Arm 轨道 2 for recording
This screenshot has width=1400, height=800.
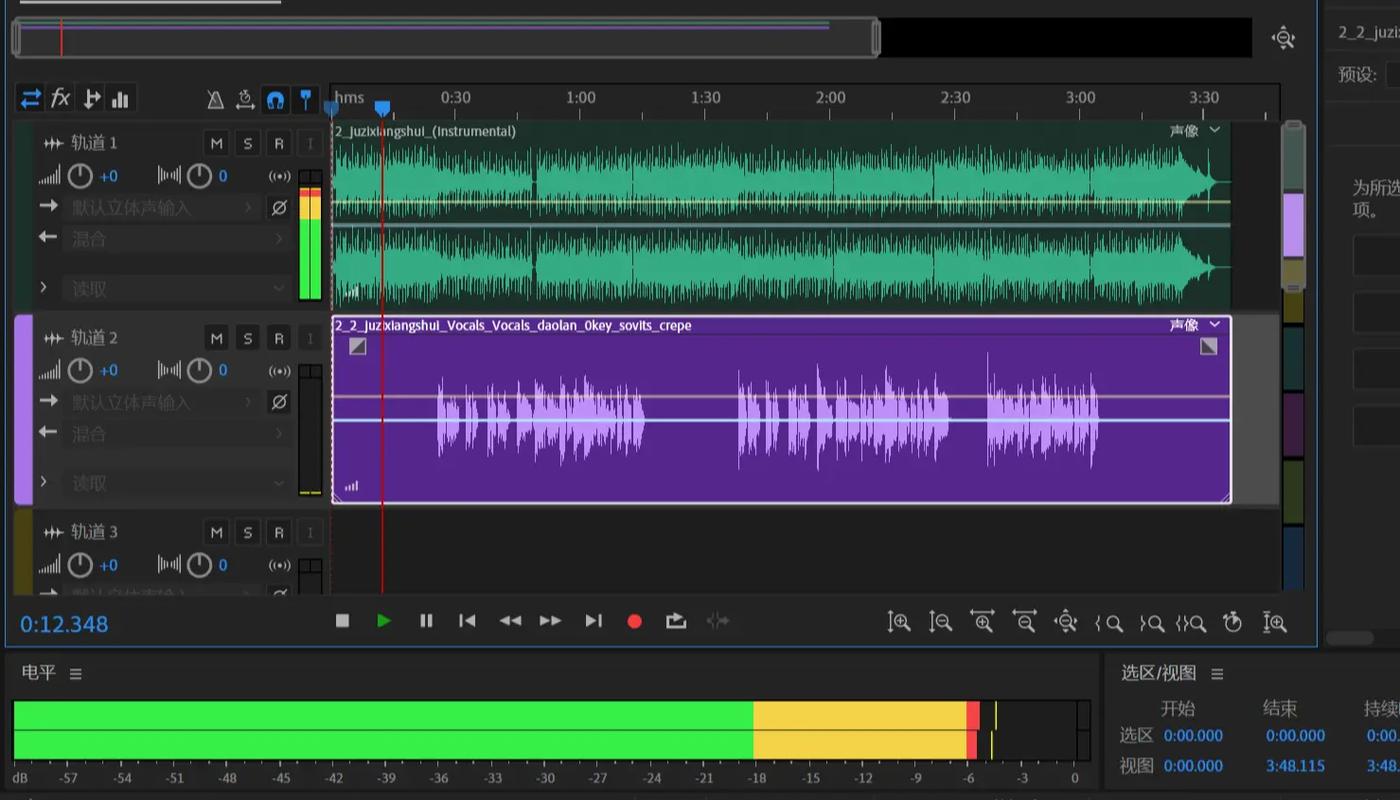coord(278,338)
